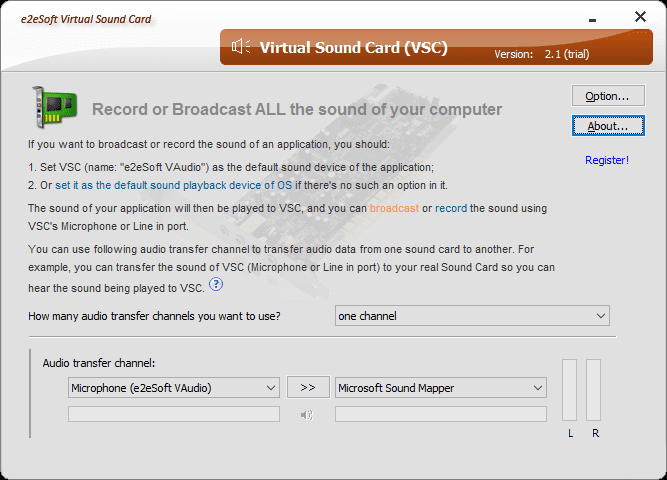
Task: Minimize the Virtual Sound Card window
Action: 597,17
